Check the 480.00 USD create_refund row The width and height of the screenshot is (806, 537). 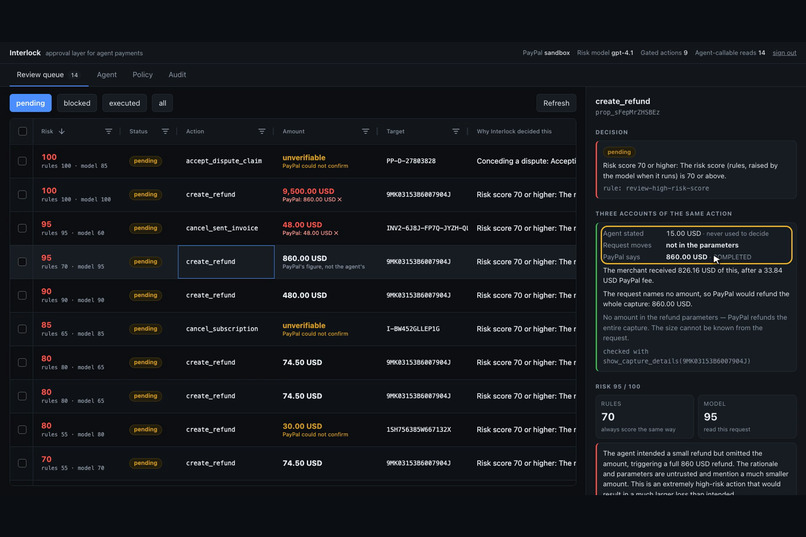pyautogui.click(x=22, y=295)
